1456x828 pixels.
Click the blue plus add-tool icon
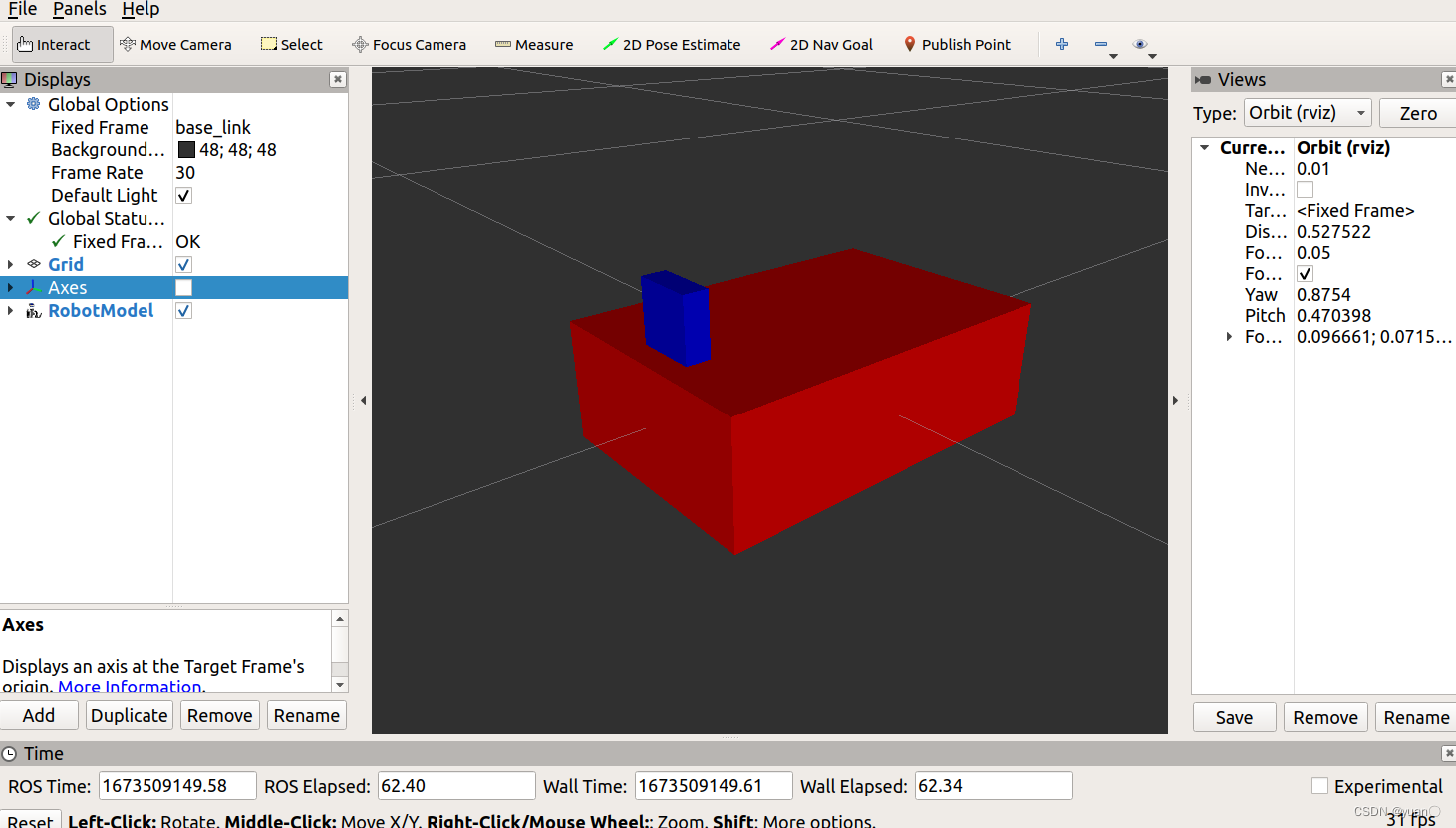[x=1062, y=44]
